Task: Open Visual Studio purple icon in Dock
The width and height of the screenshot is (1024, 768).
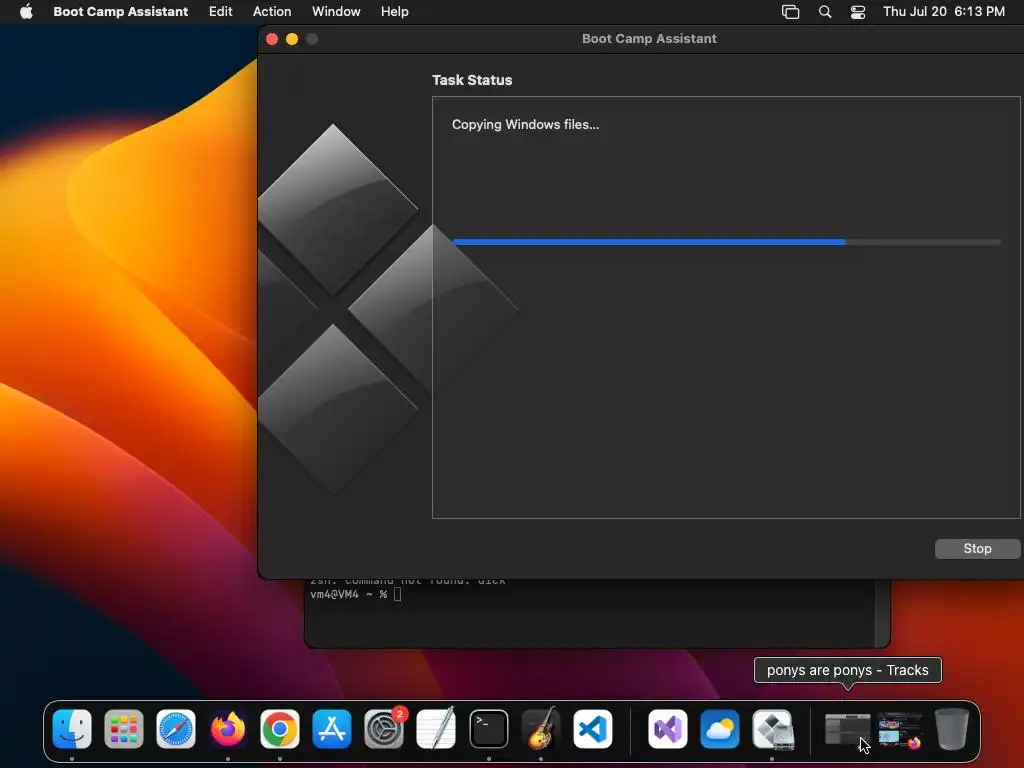Action: coord(667,729)
